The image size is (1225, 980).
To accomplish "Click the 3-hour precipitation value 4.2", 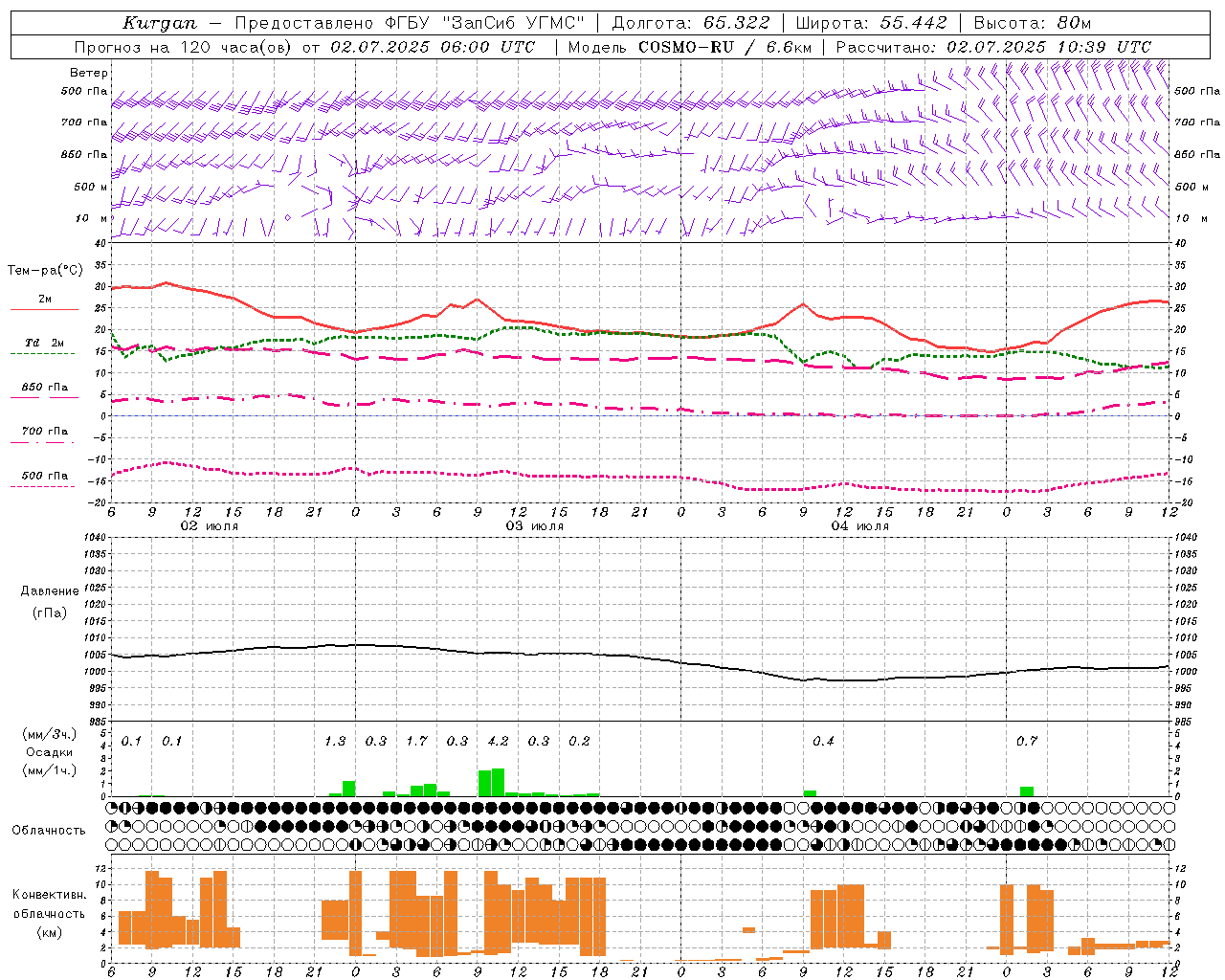I will [x=498, y=742].
